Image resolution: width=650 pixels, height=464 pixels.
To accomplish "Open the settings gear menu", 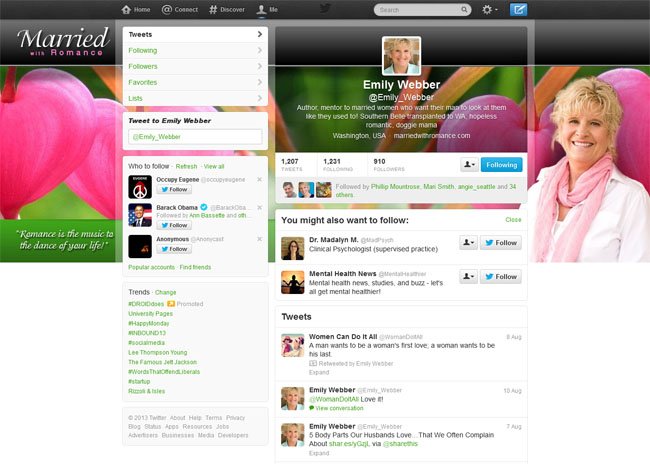I will pyautogui.click(x=490, y=10).
